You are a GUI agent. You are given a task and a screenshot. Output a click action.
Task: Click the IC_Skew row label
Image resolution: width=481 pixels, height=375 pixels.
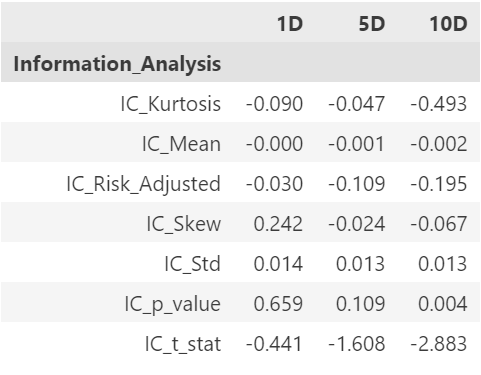[x=184, y=224]
